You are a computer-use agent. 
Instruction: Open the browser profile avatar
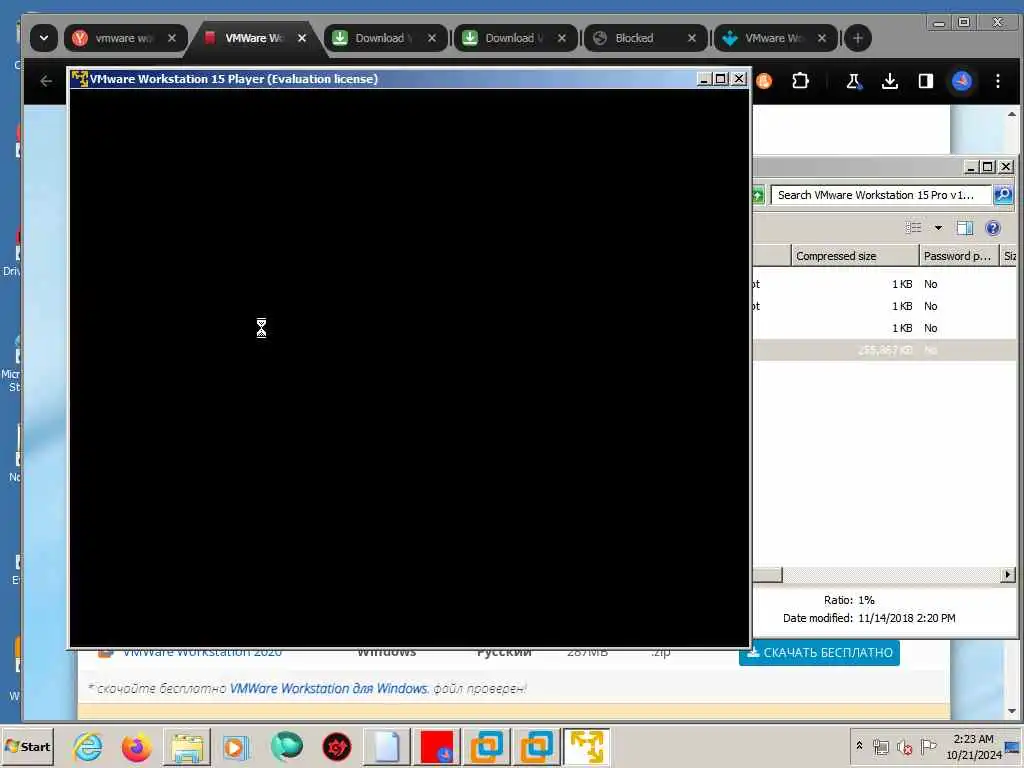(962, 81)
